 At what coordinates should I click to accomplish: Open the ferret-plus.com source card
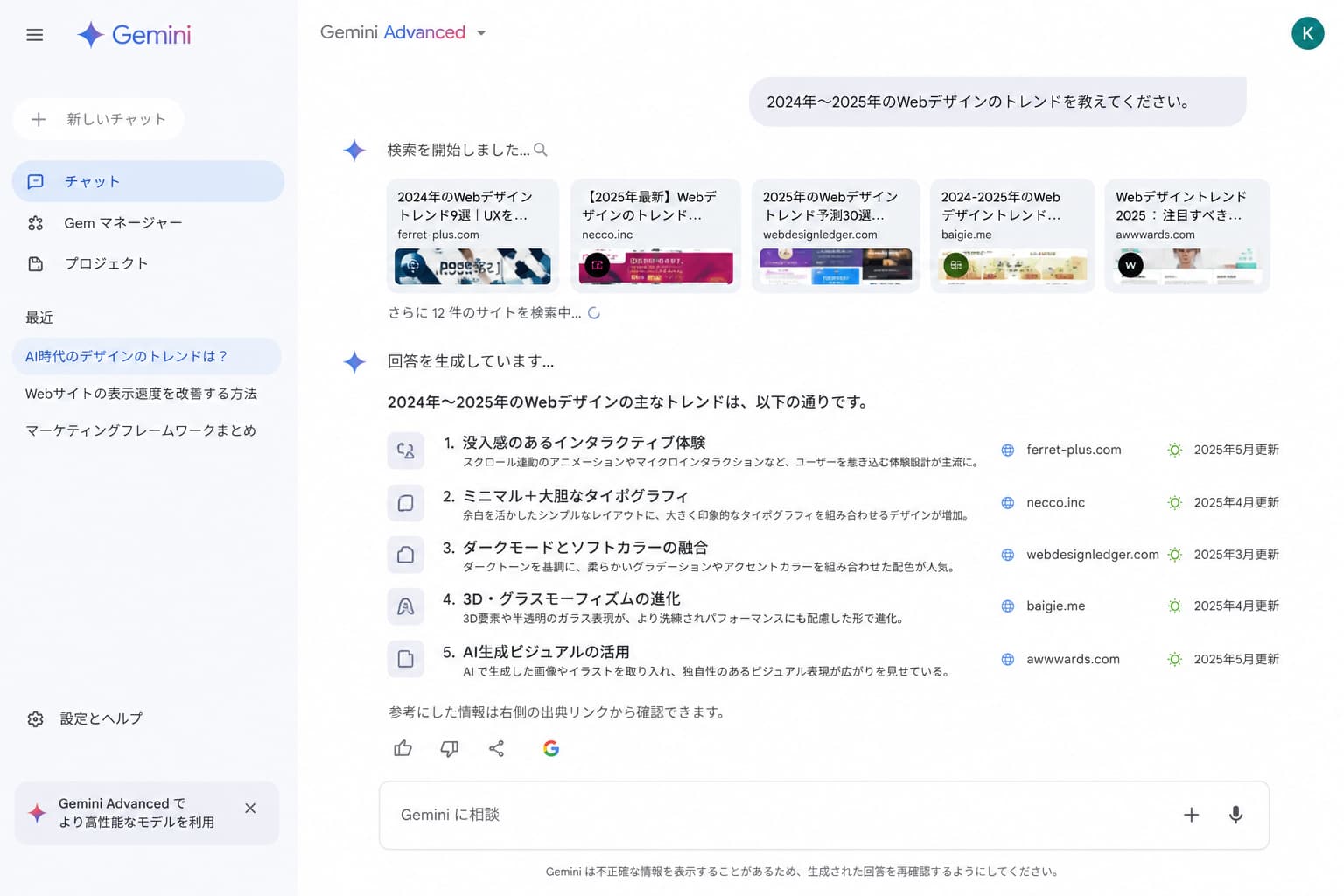tap(472, 235)
